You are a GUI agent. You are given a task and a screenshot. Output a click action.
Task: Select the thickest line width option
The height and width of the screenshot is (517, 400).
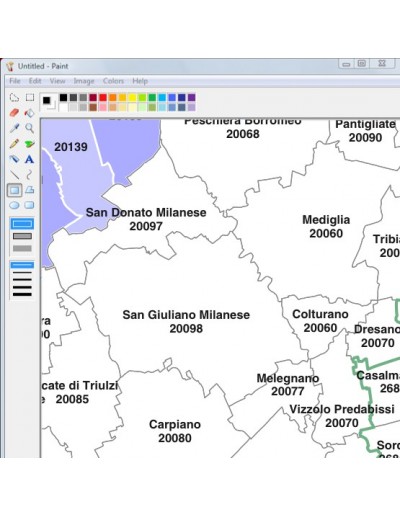coord(22,294)
